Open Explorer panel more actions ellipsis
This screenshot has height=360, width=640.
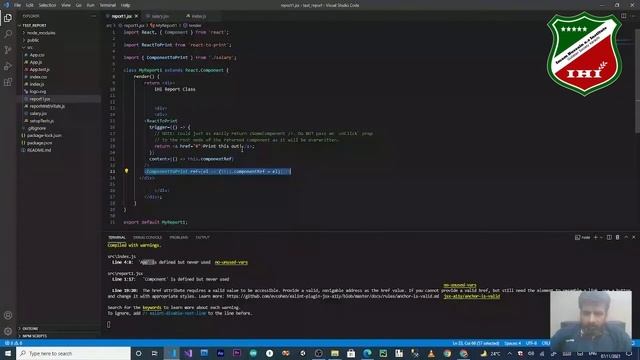[93, 16]
